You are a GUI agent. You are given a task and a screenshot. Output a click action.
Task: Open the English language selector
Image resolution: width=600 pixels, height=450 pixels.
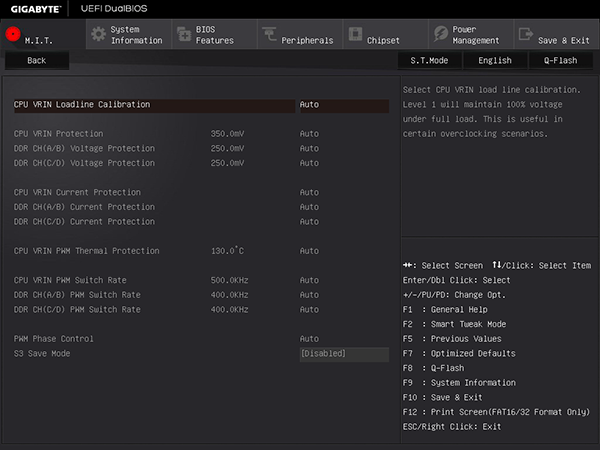point(494,60)
